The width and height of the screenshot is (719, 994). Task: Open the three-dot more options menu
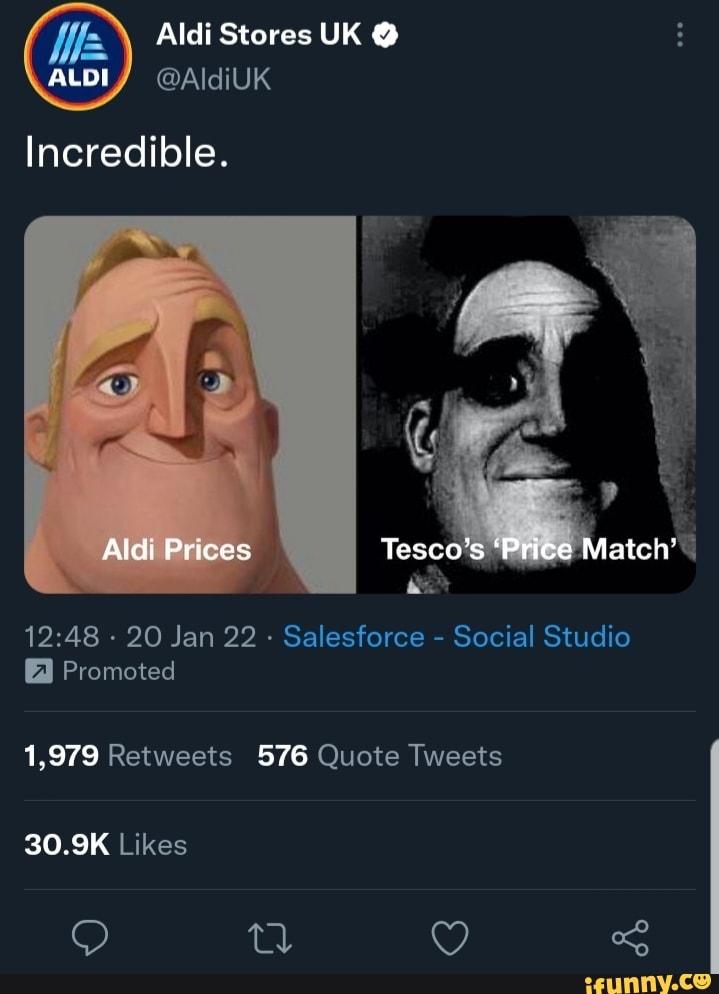(680, 36)
